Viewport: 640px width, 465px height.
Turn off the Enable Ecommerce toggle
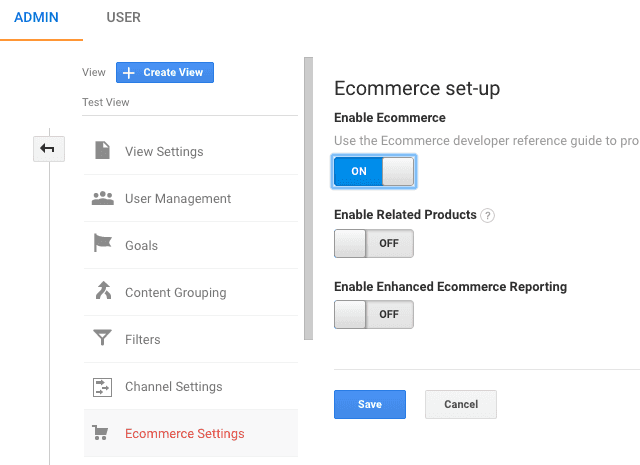[374, 171]
